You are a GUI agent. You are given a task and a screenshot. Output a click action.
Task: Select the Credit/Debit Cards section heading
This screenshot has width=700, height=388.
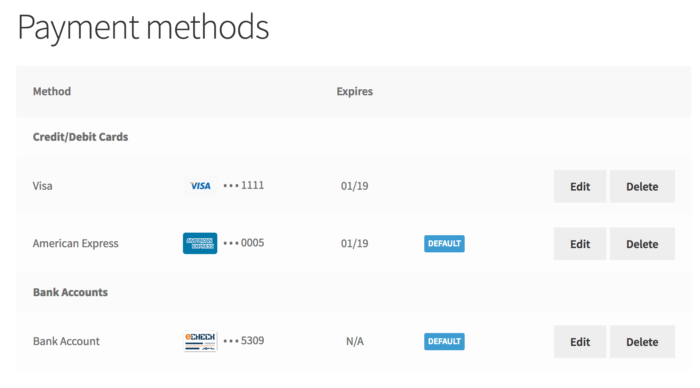tap(80, 137)
